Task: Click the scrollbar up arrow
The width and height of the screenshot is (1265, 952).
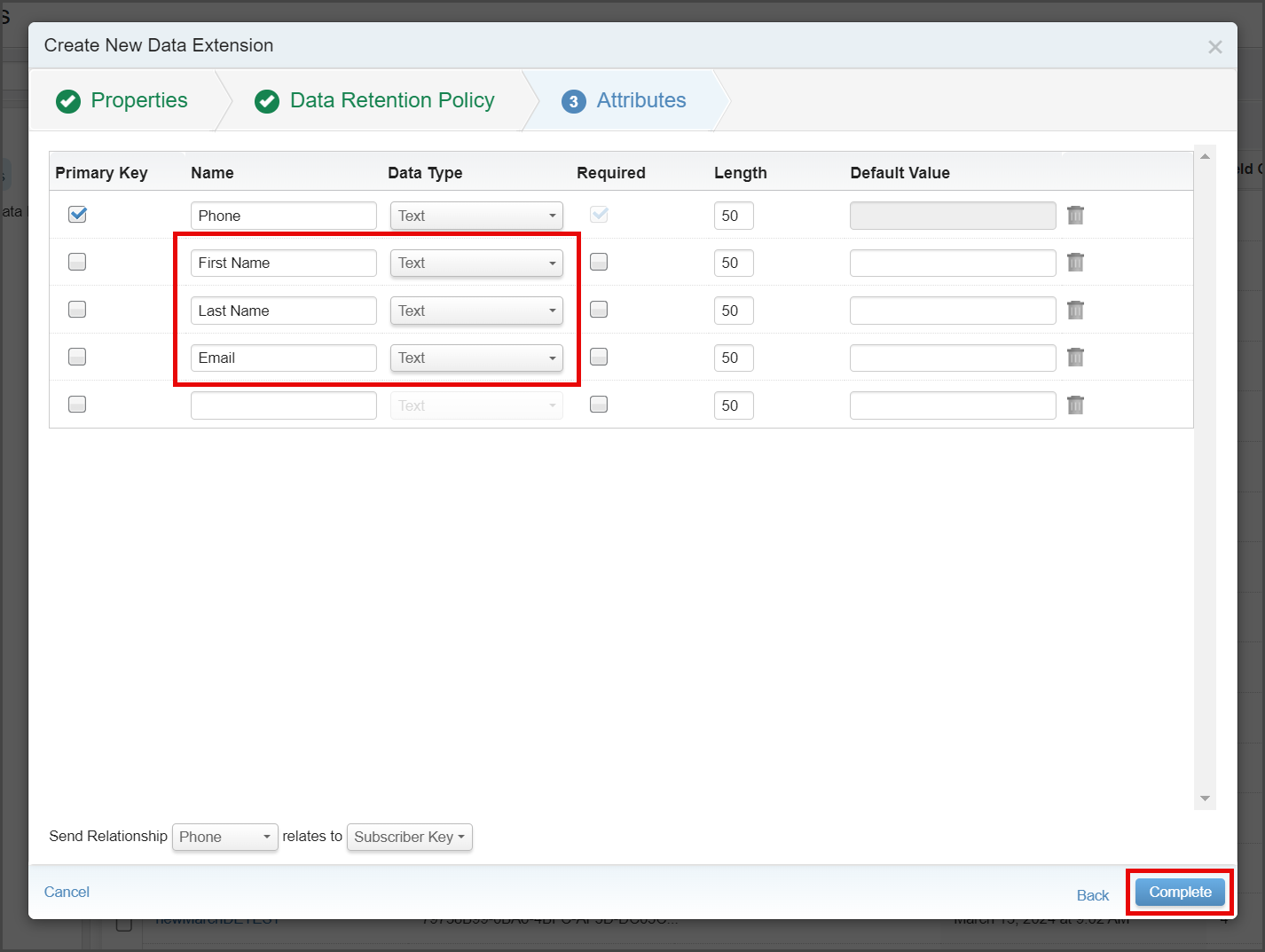Action: point(1205,157)
